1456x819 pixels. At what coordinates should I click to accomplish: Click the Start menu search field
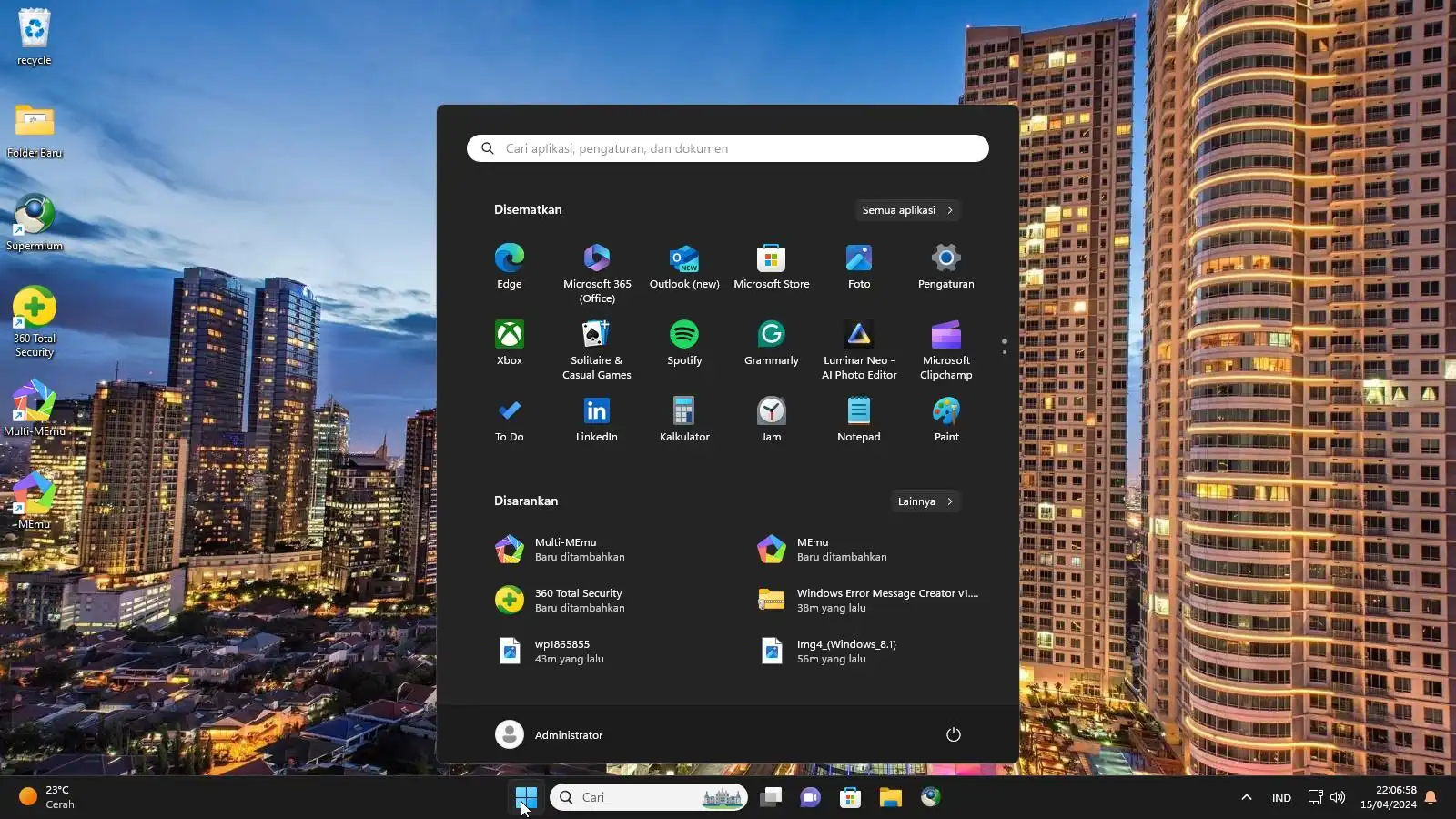click(728, 148)
